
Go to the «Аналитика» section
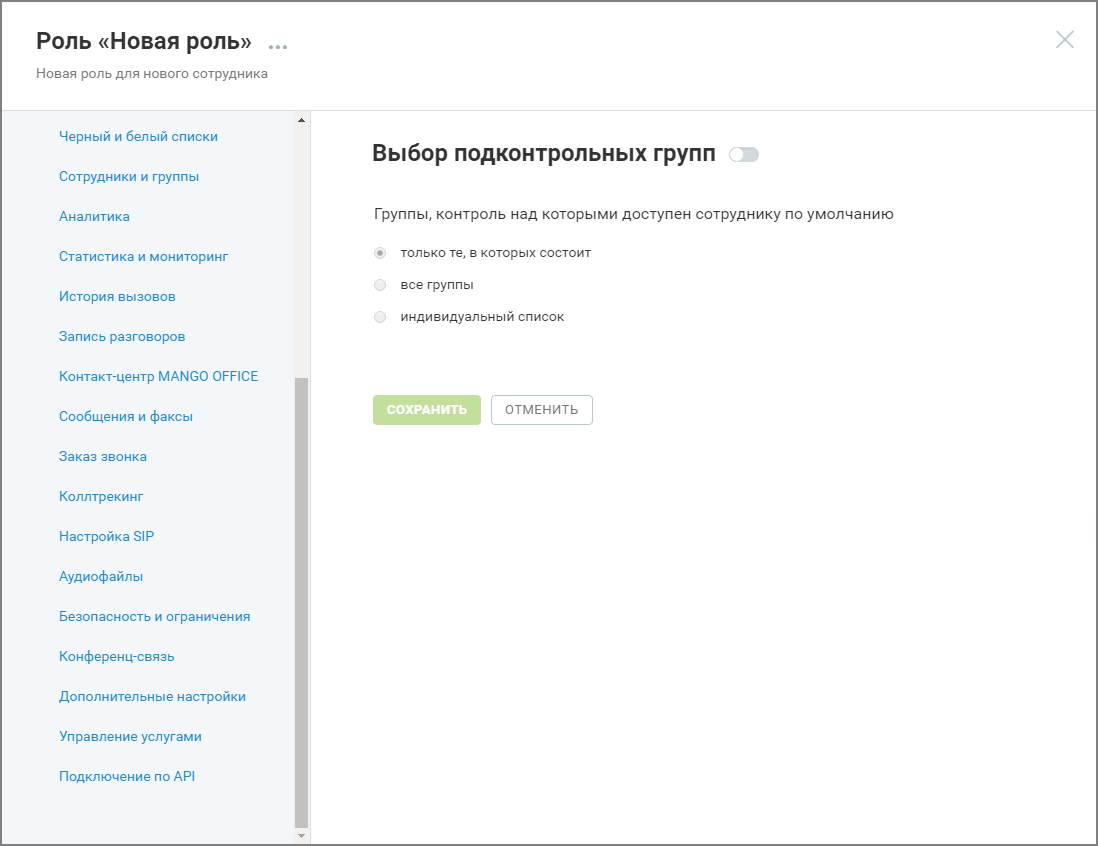pos(94,216)
